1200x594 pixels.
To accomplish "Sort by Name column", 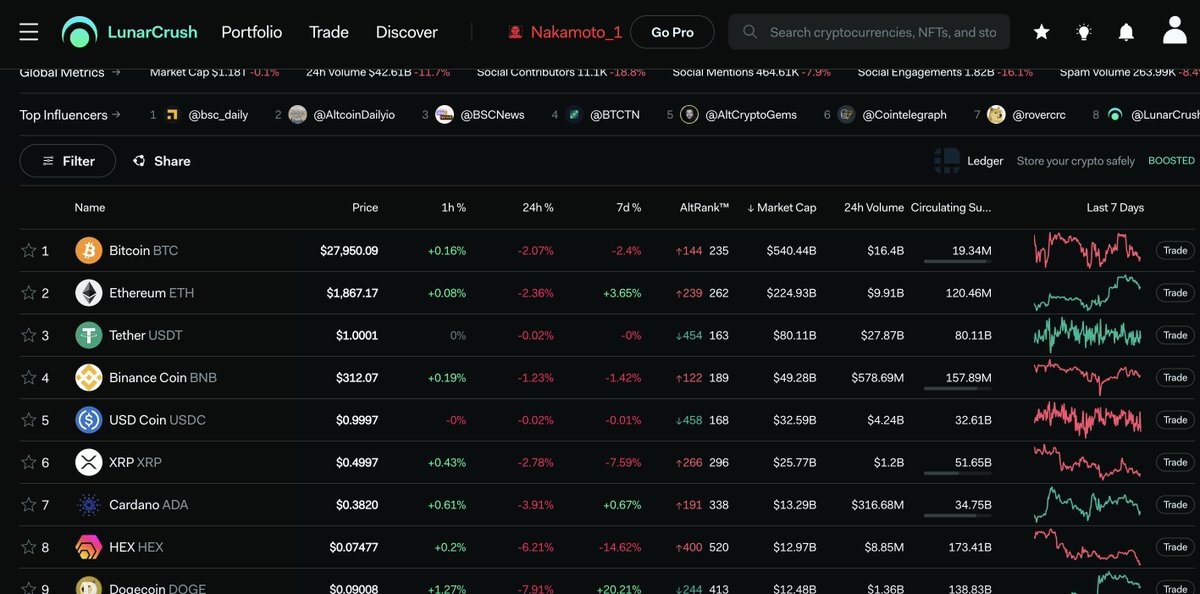I will pos(90,207).
